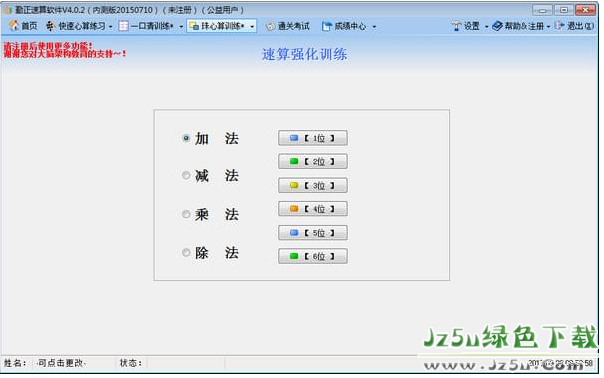Click the red registration notice text
604x378 pixels.
click(x=65, y=50)
